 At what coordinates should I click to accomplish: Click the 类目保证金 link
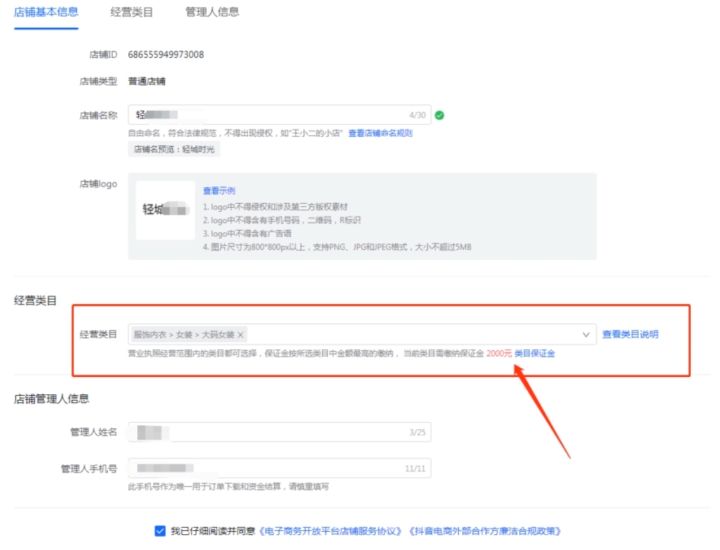[534, 353]
